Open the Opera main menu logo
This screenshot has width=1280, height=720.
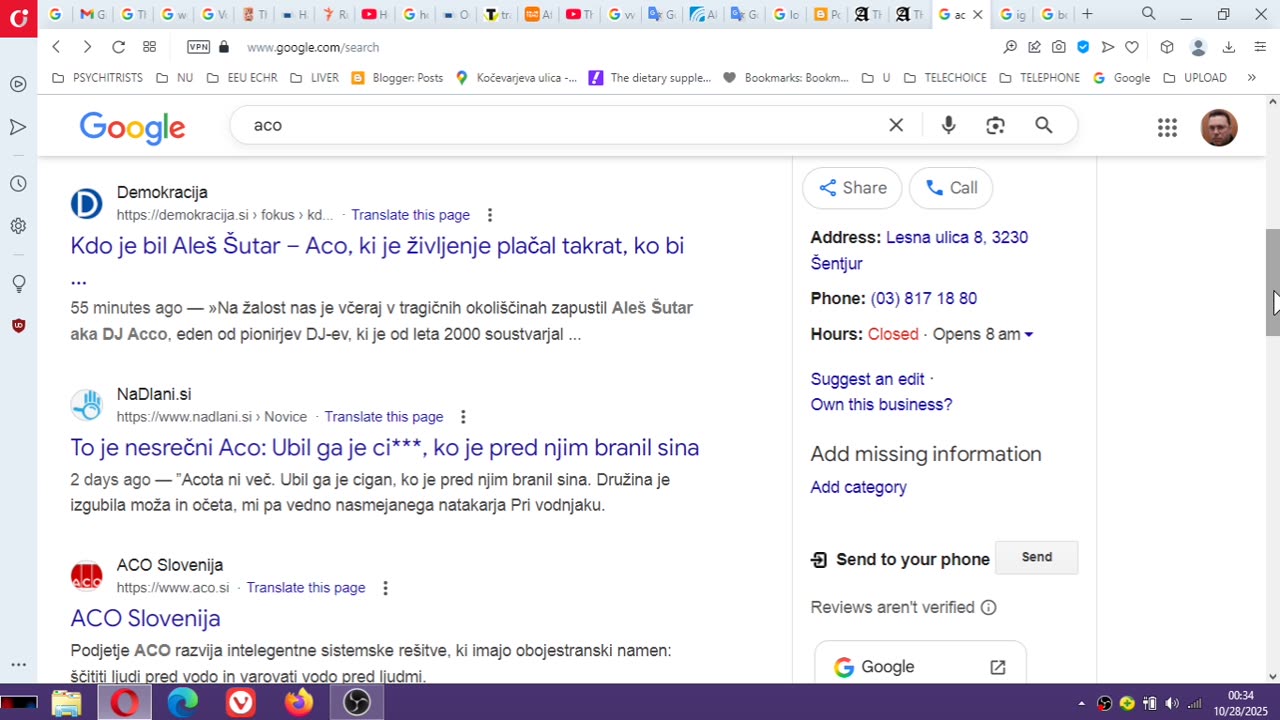tap(18, 18)
